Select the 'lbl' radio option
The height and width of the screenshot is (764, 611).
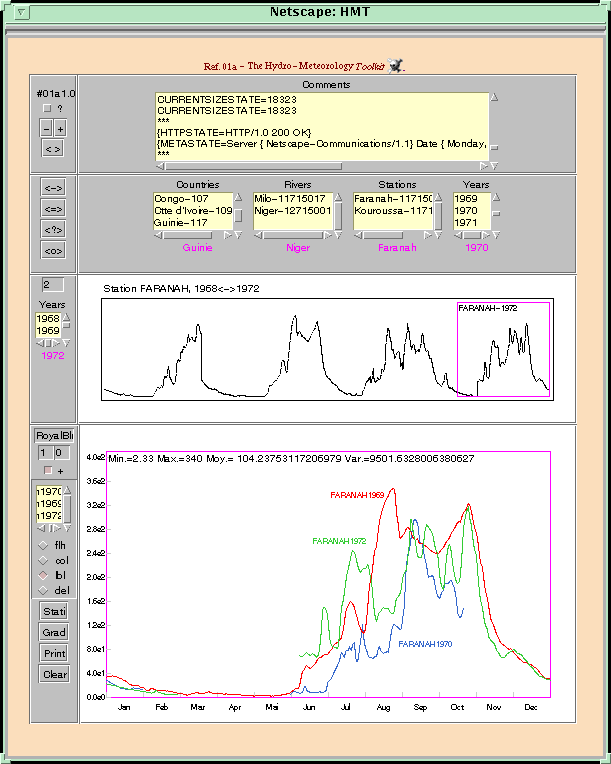(x=42, y=576)
